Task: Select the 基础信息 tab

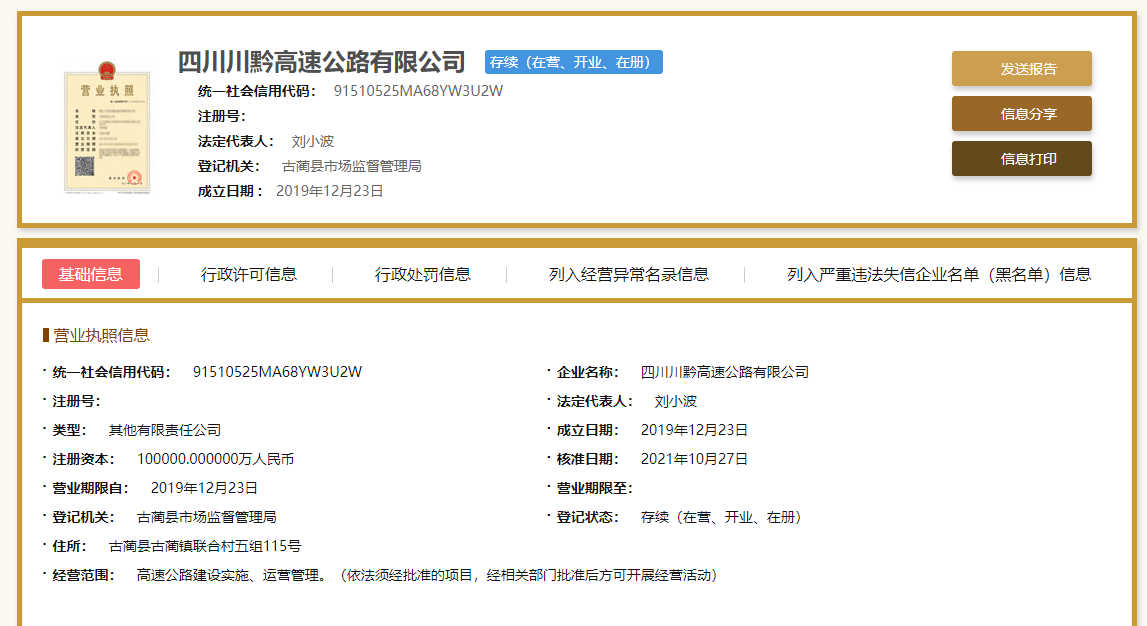Action: [91, 274]
